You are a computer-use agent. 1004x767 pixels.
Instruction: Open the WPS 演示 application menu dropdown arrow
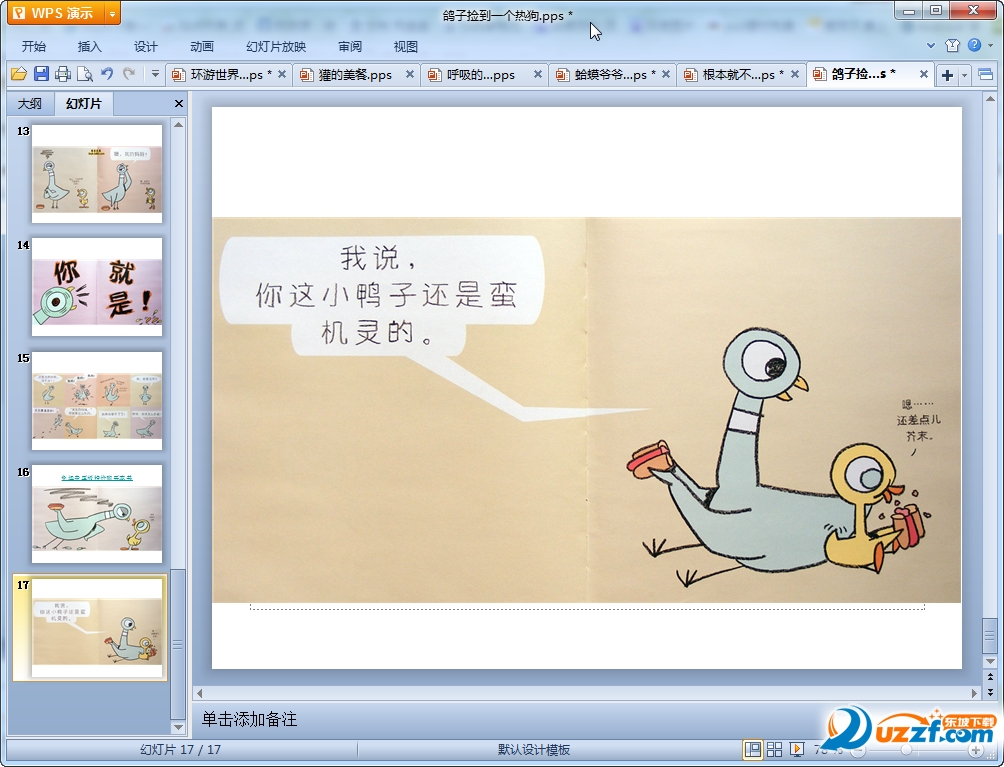point(112,13)
